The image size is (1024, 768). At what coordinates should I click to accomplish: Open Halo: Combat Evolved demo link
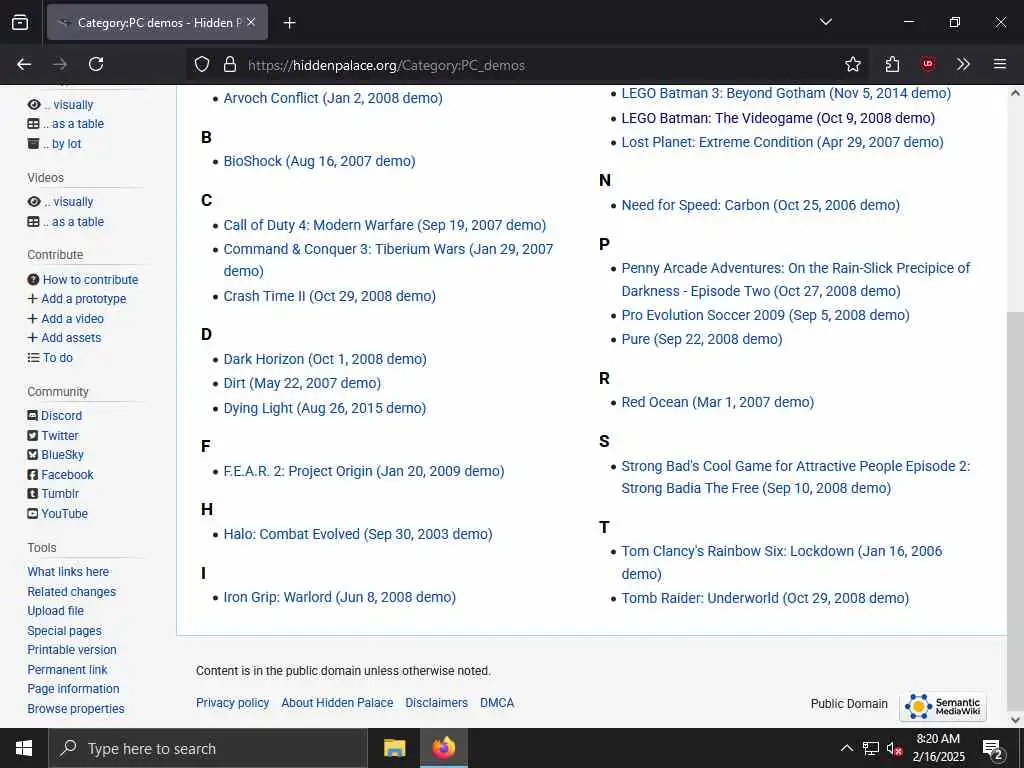pos(358,534)
